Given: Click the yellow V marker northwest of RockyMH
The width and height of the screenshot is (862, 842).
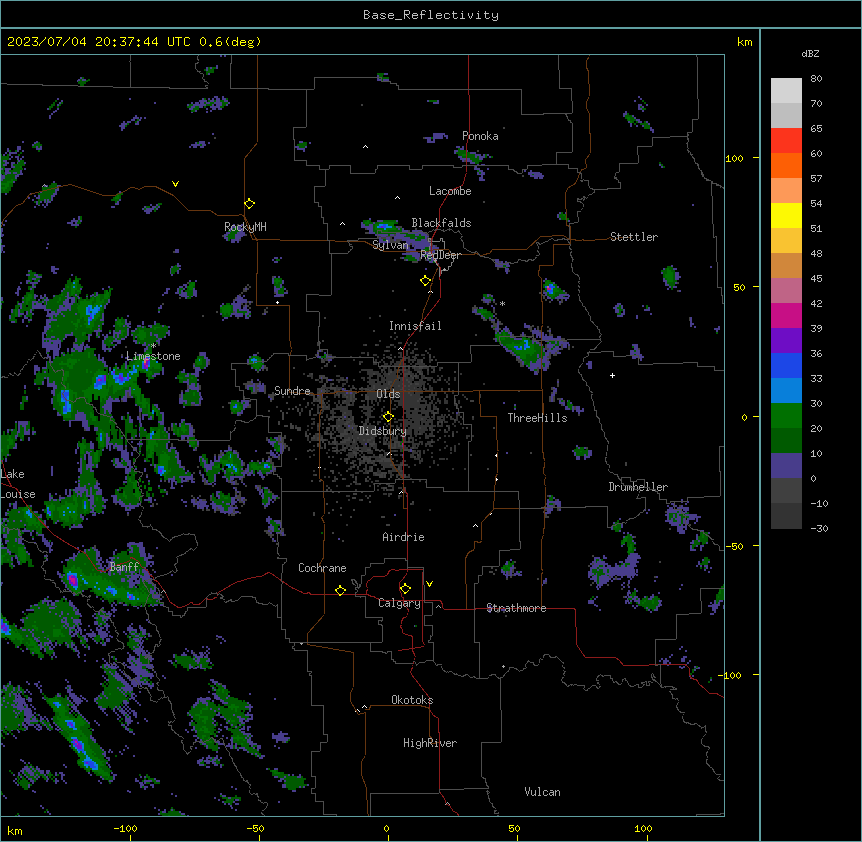Looking at the screenshot, I should (x=175, y=184).
